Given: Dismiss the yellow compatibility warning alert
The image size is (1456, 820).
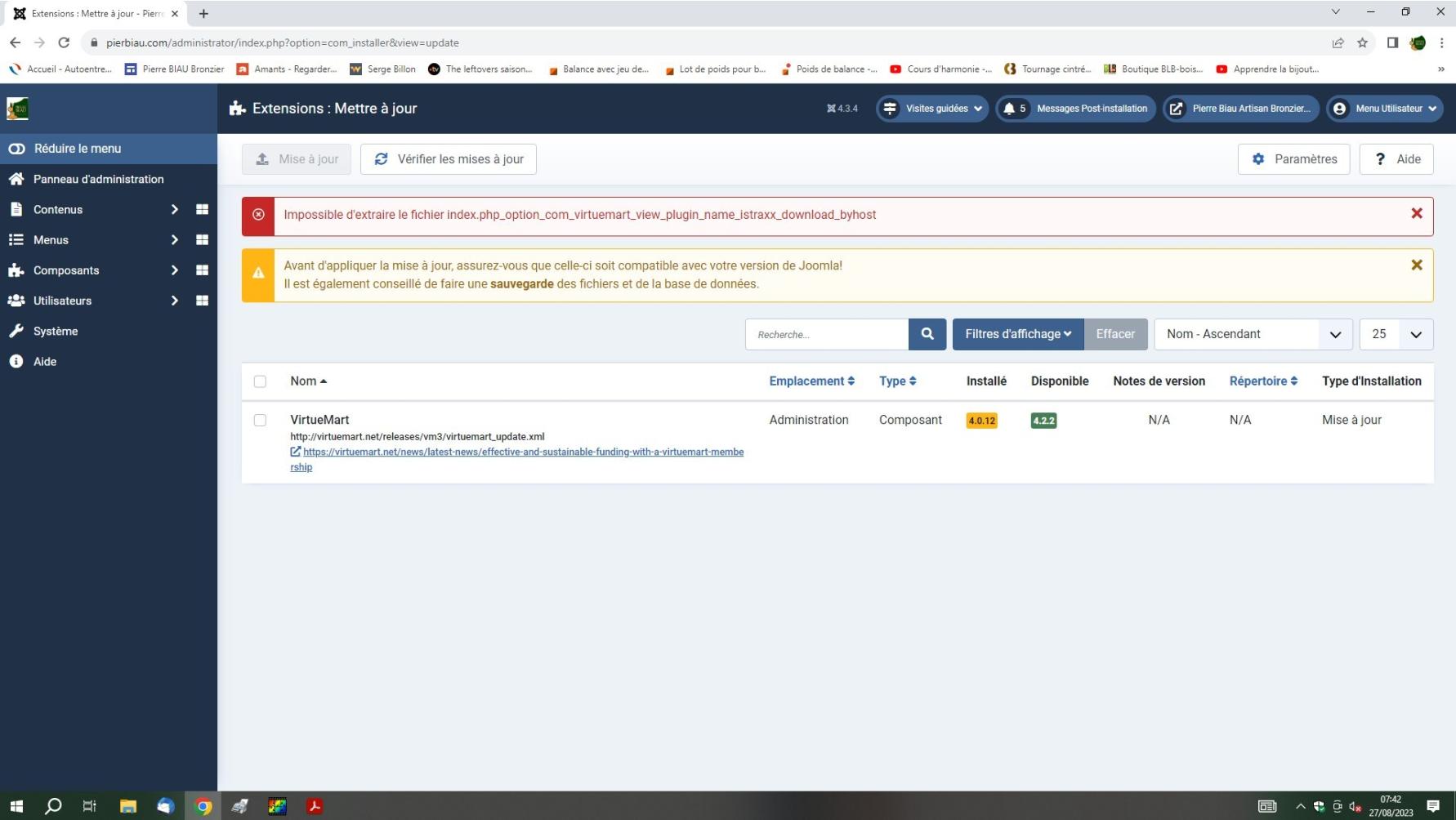Looking at the screenshot, I should (1417, 265).
